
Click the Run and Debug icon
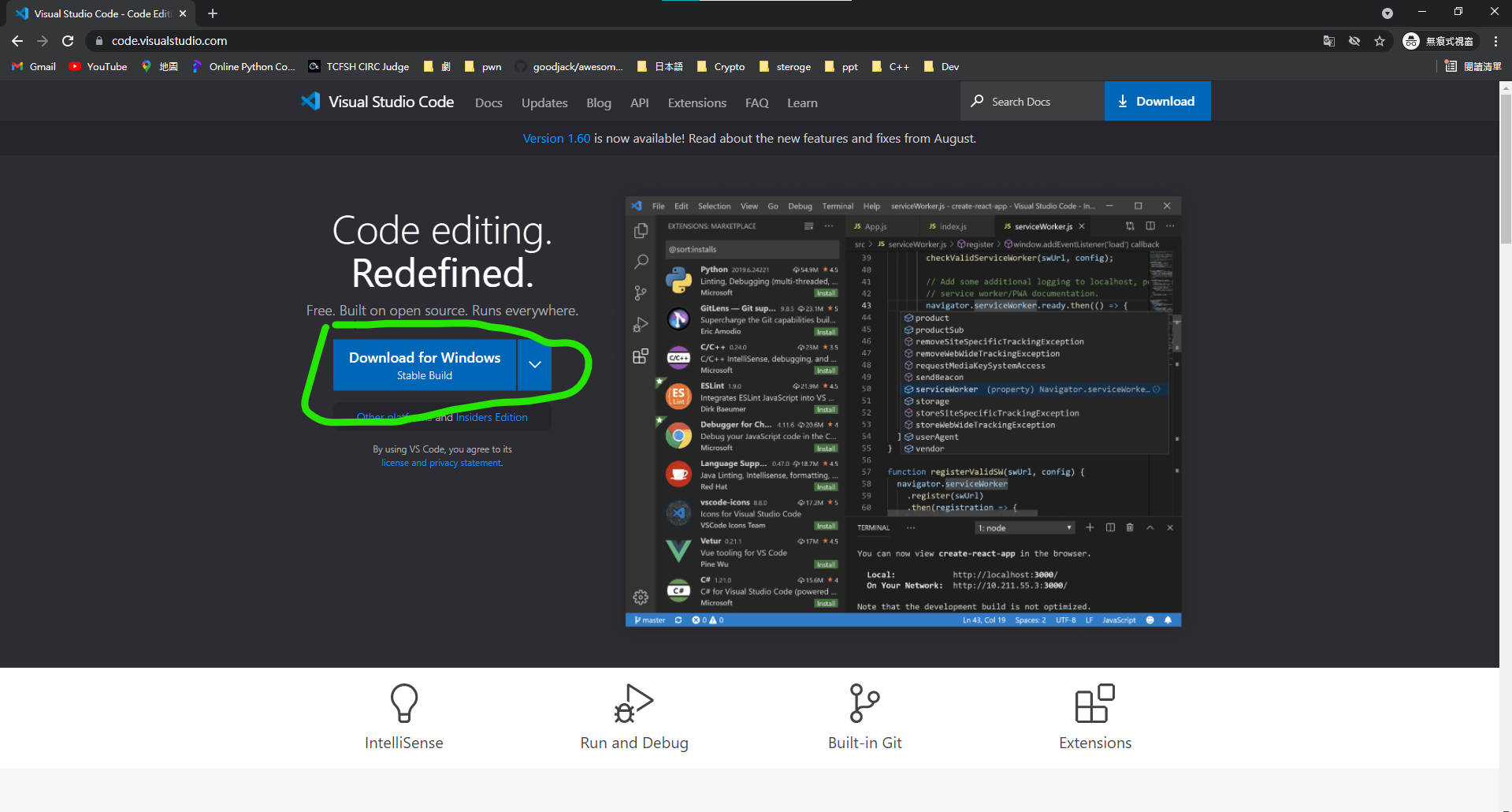tap(634, 703)
